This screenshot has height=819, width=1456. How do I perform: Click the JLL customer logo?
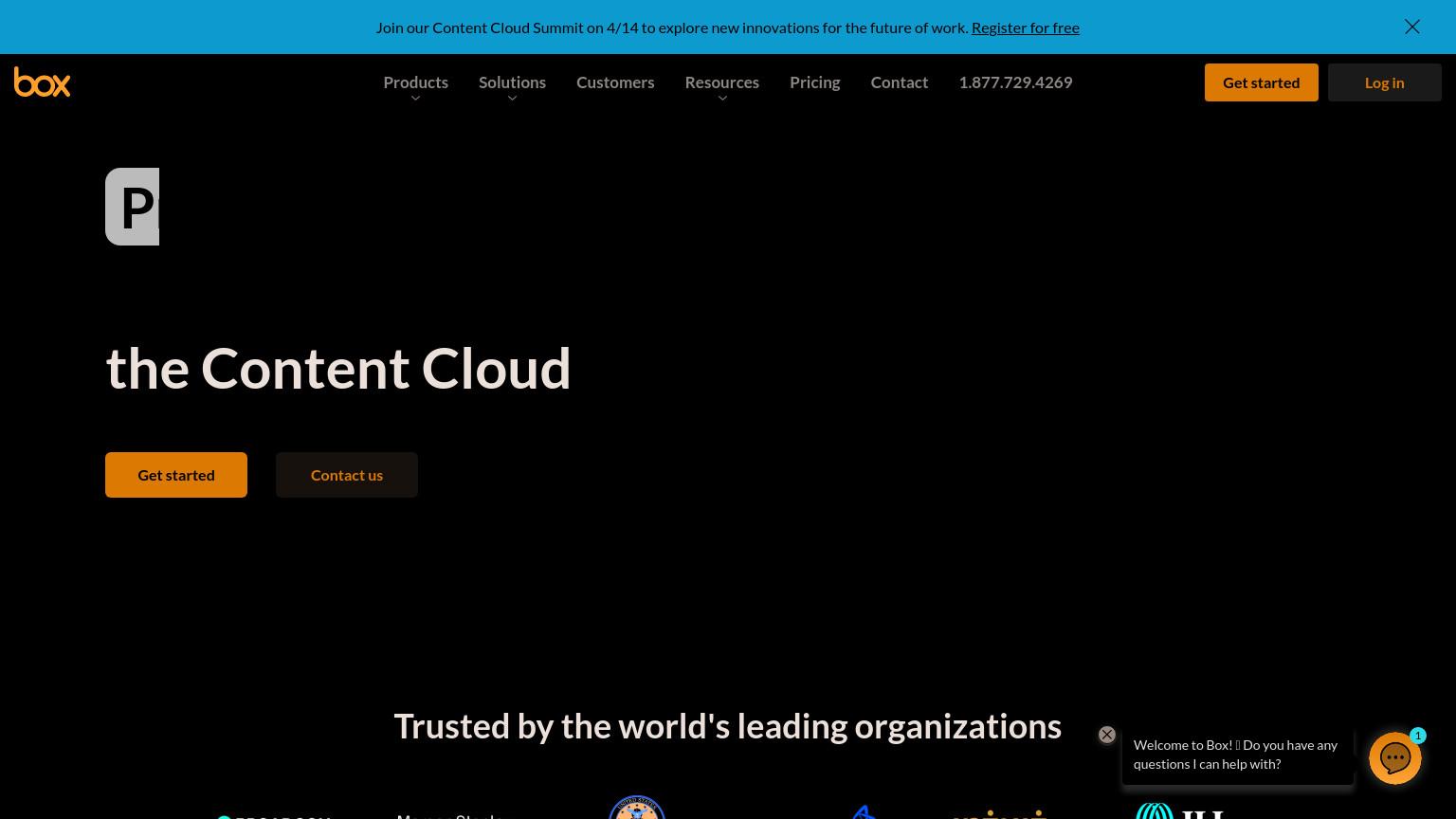tap(1180, 810)
